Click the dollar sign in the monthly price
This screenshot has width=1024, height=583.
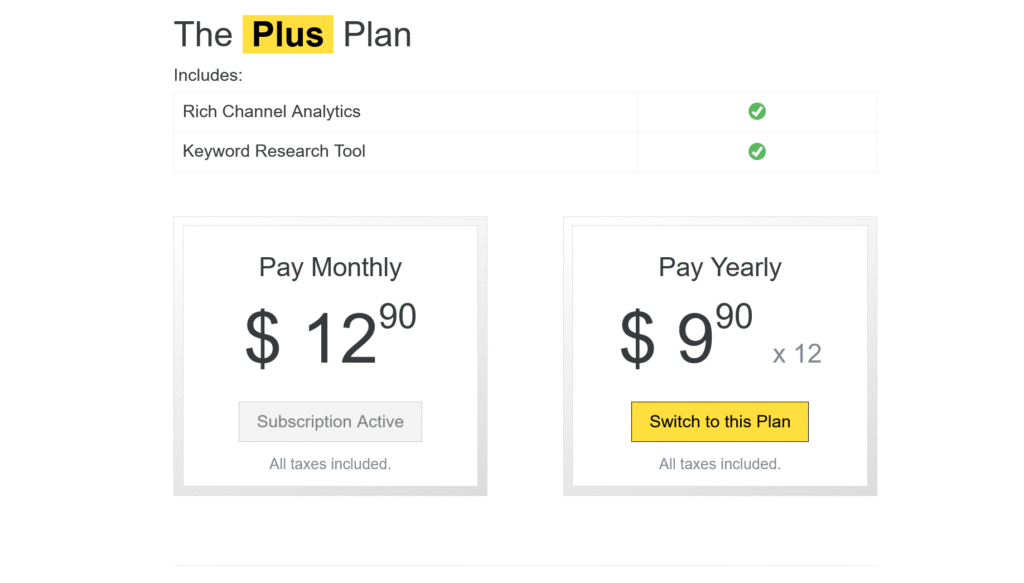click(x=262, y=338)
